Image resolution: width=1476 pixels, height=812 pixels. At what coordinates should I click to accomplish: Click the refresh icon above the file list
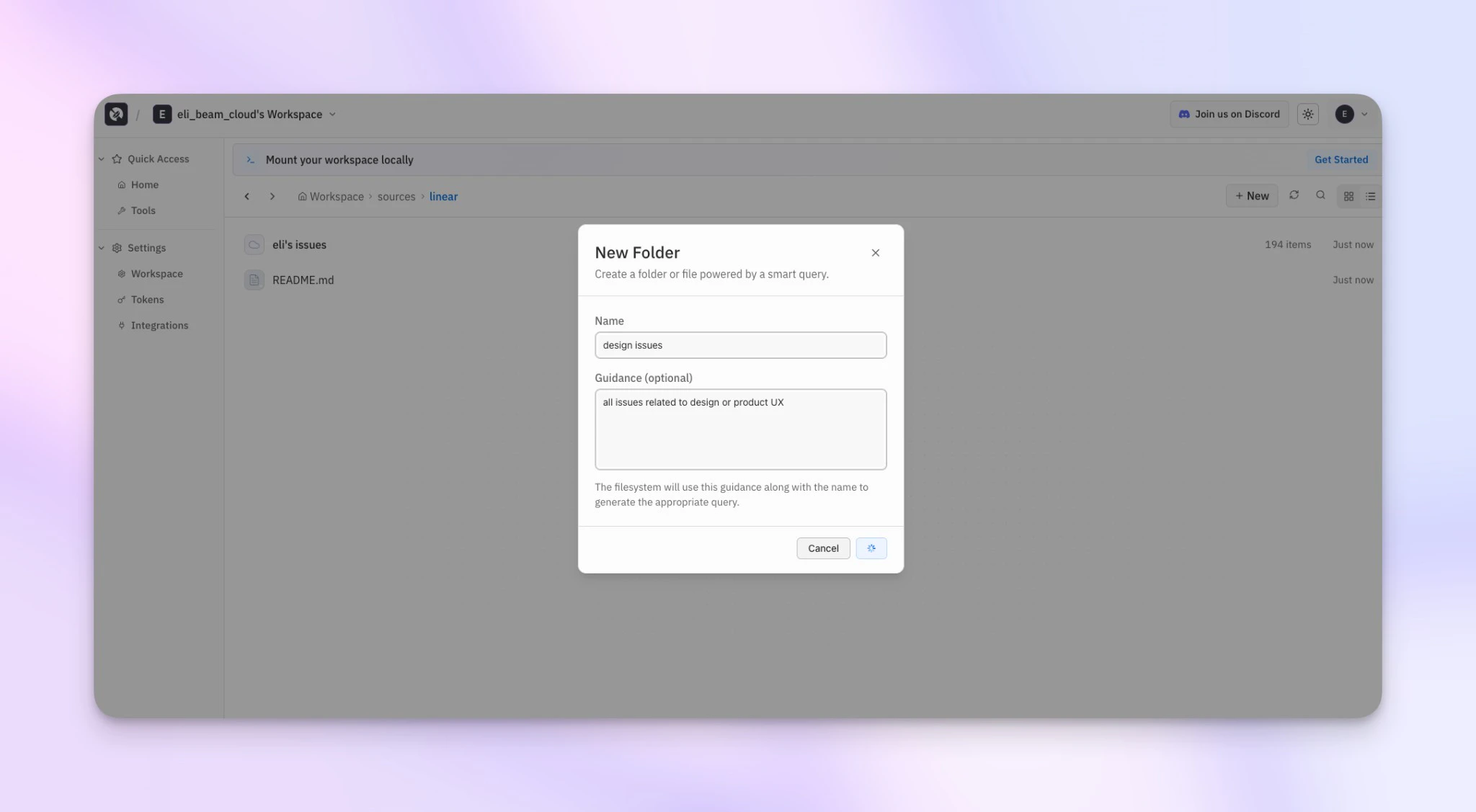pos(1294,195)
